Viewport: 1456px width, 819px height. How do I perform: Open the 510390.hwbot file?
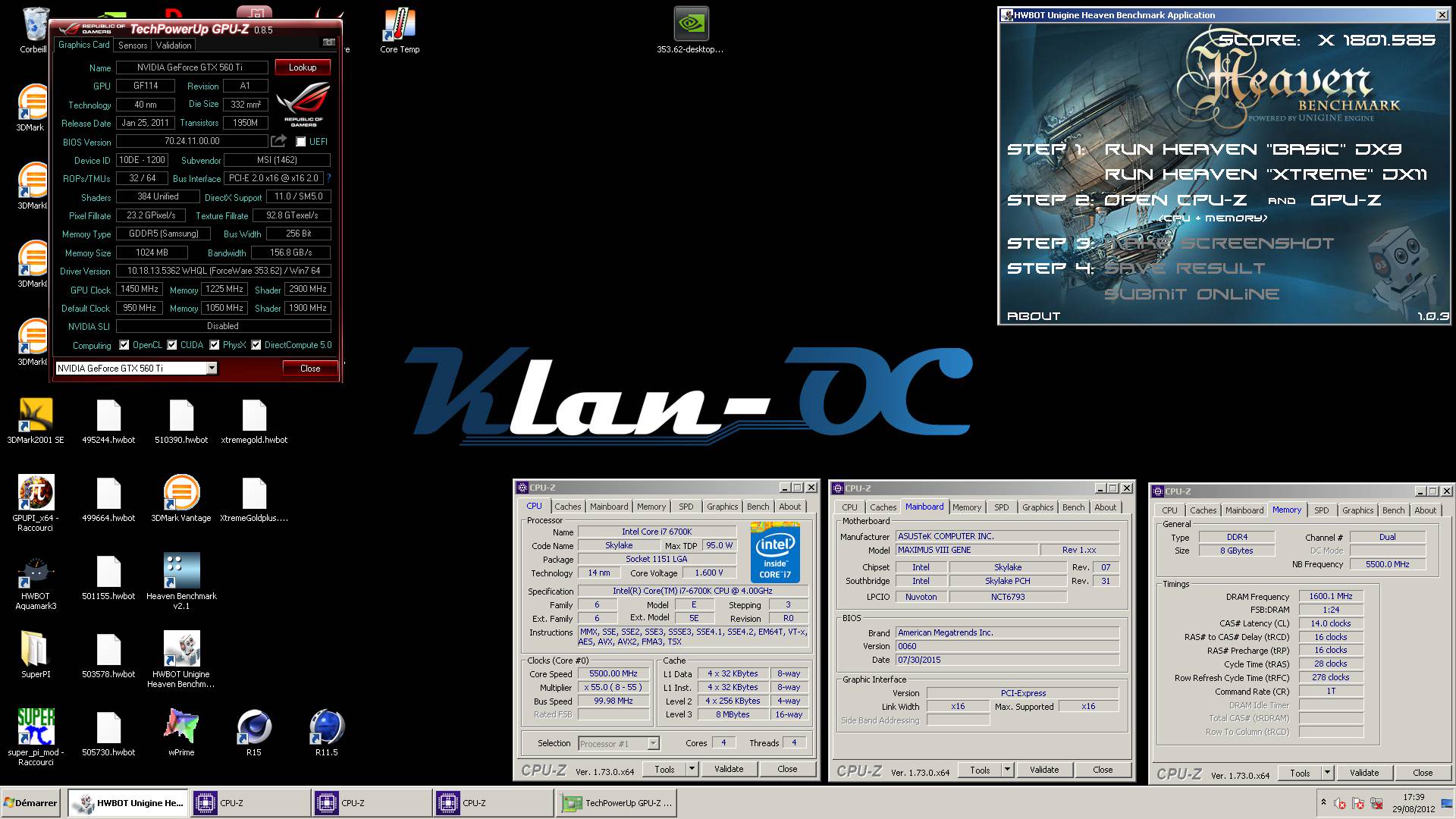point(181,421)
